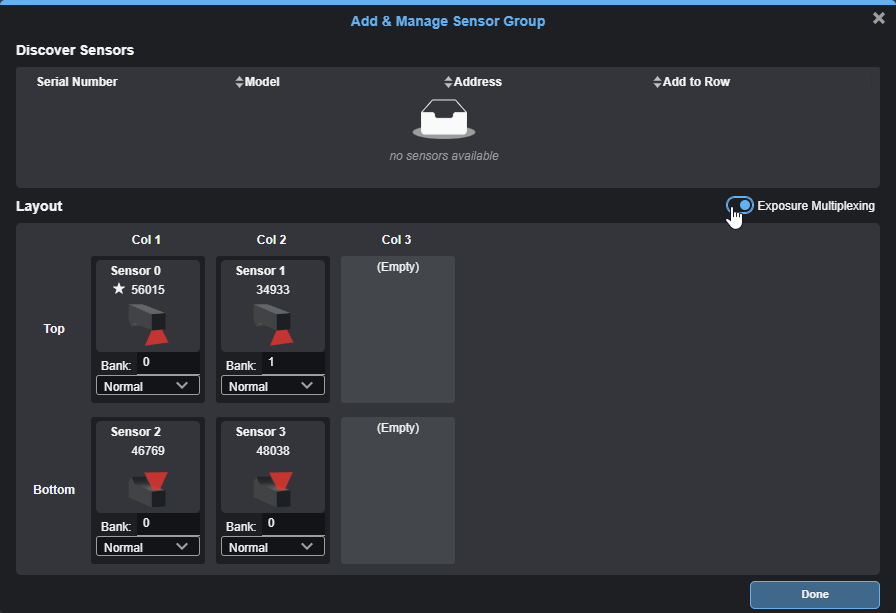Close the Add & Manage Sensor Group dialog
Viewport: 896px width, 613px height.
(x=878, y=18)
